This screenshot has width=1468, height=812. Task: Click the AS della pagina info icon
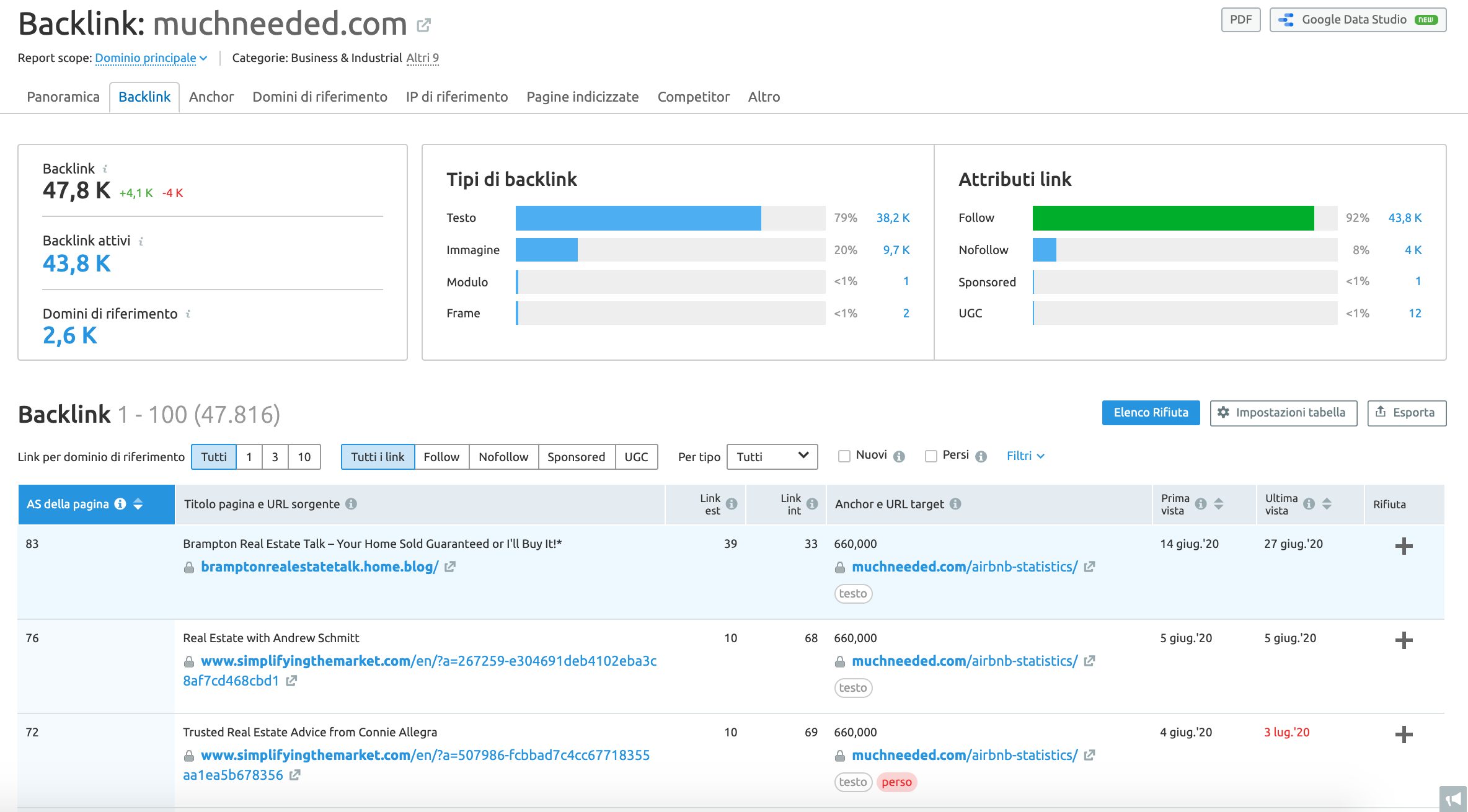tap(120, 504)
